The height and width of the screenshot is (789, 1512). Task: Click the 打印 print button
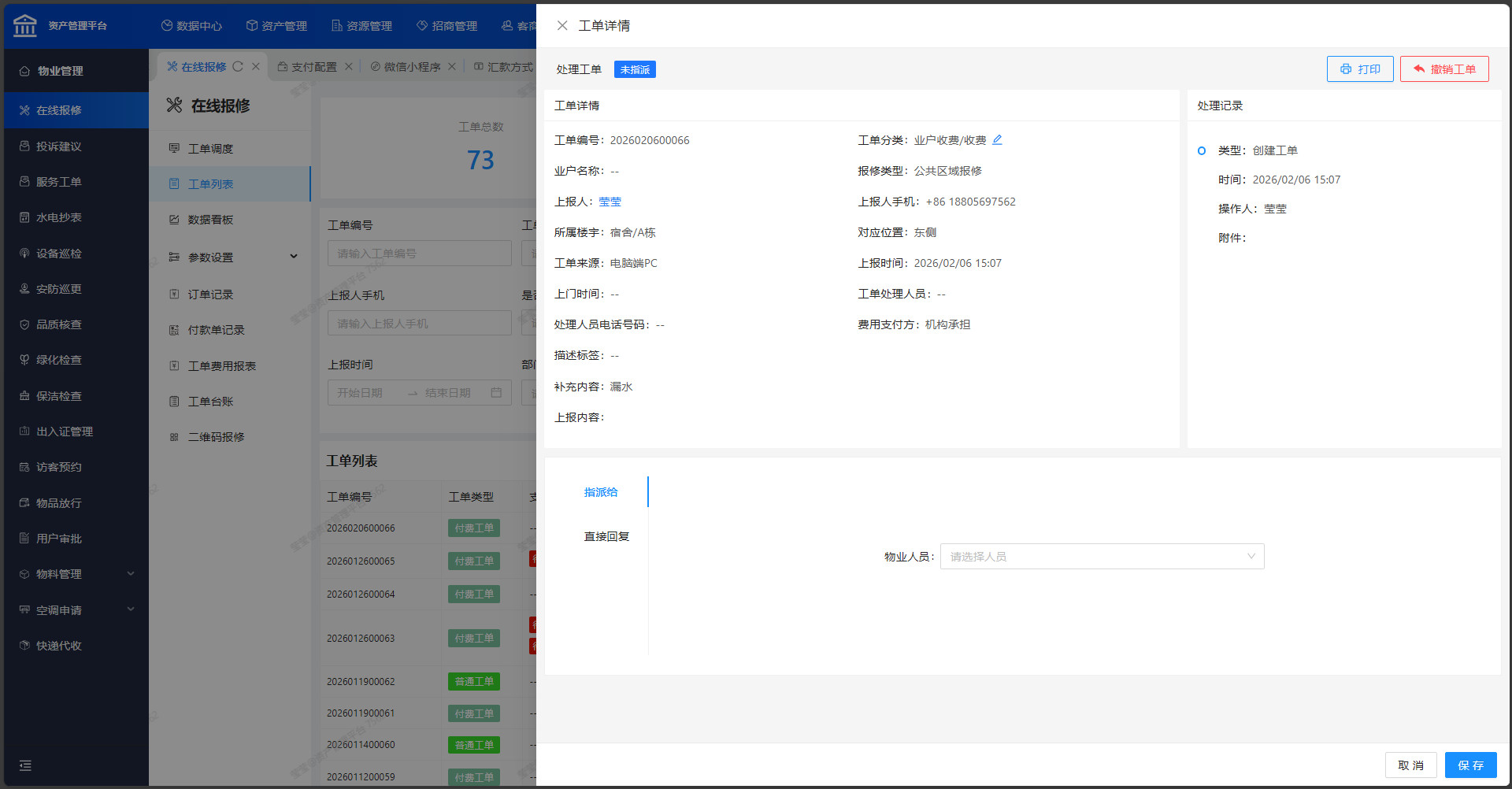coord(1360,69)
